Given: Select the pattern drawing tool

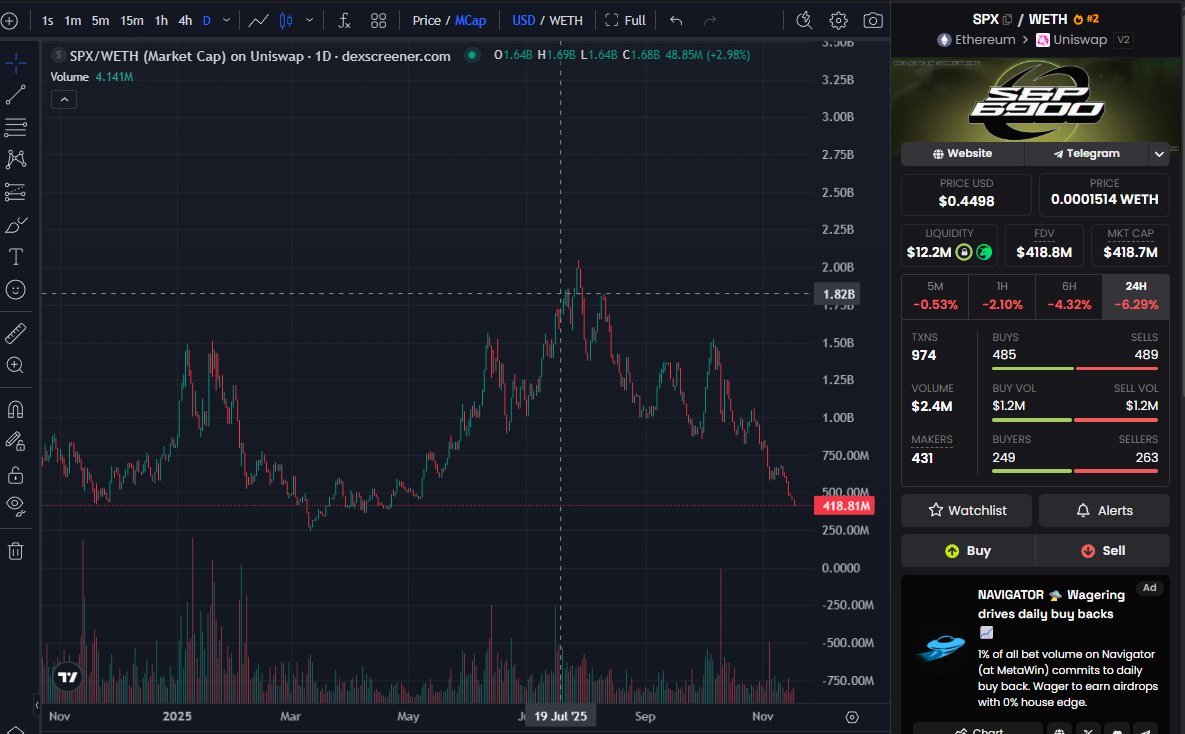Looking at the screenshot, I should coord(15,159).
